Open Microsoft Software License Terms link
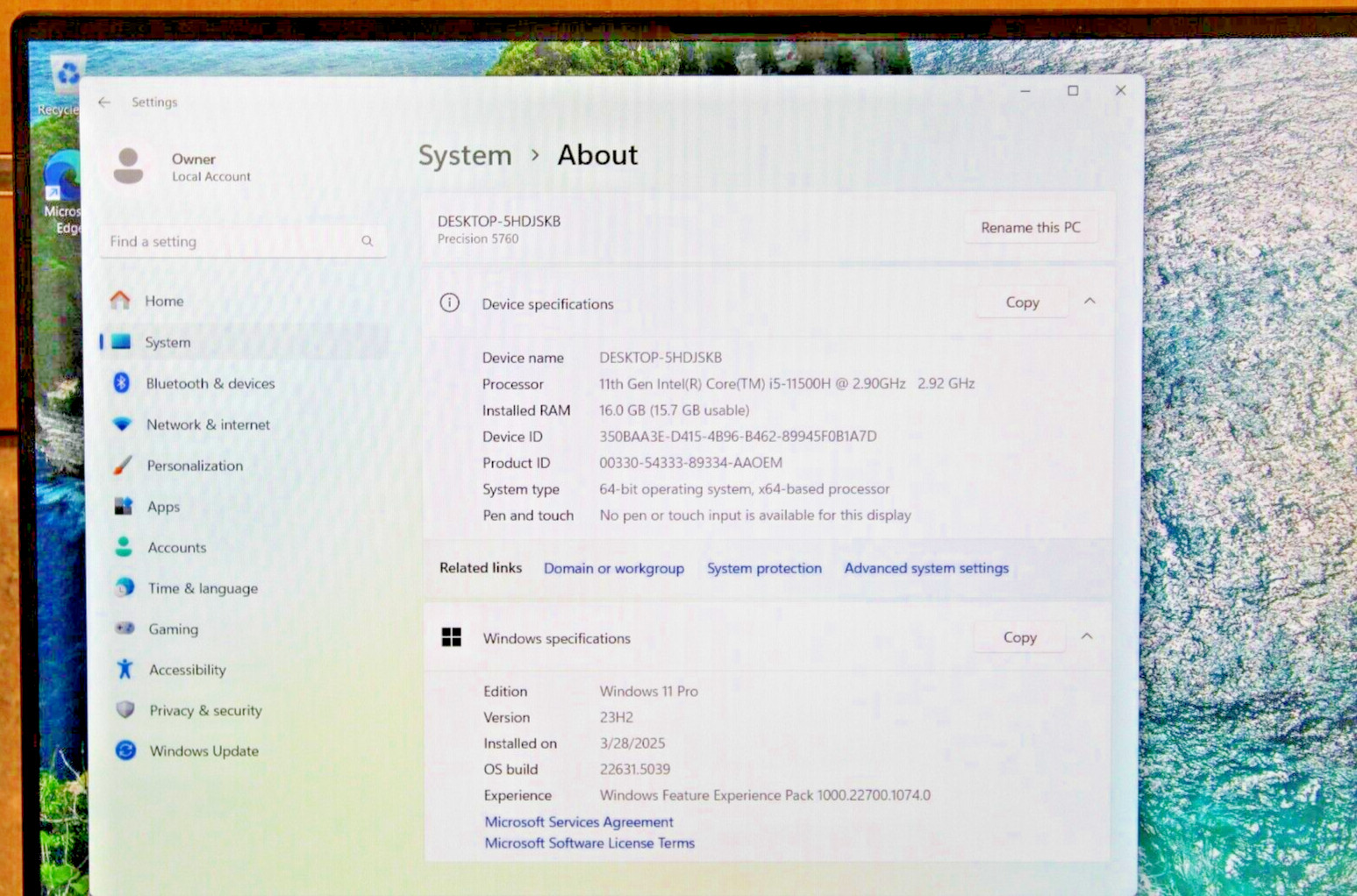This screenshot has height=896, width=1357. tap(589, 843)
